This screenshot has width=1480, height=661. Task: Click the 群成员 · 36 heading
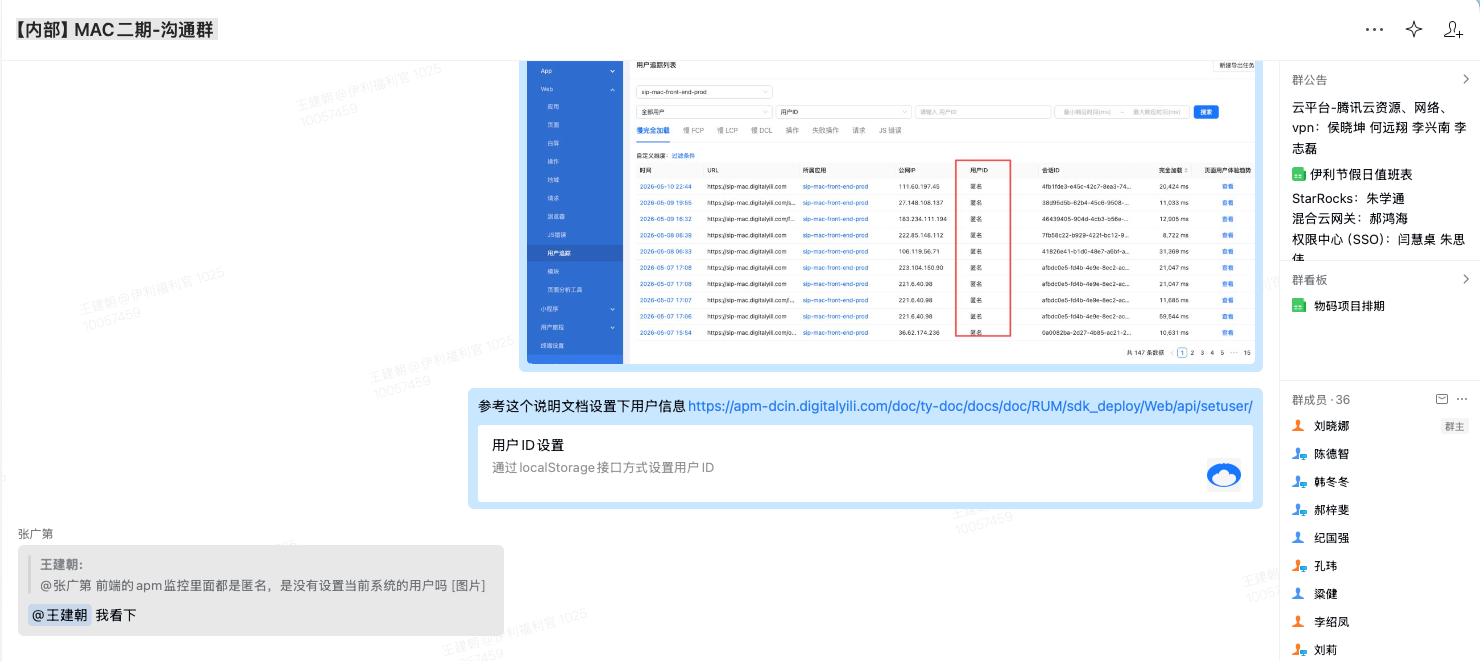[1321, 399]
